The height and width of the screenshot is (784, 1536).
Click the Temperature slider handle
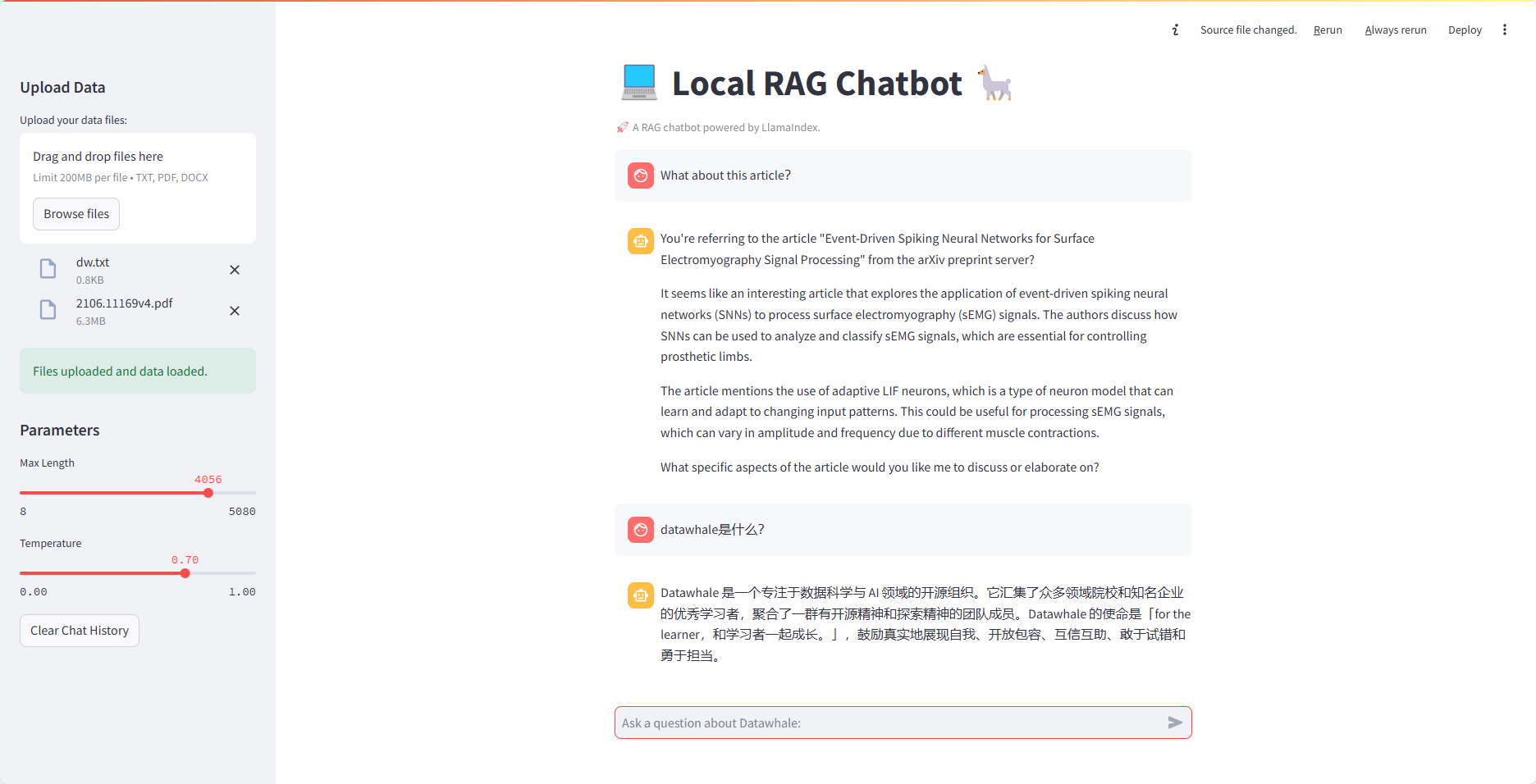pos(185,573)
